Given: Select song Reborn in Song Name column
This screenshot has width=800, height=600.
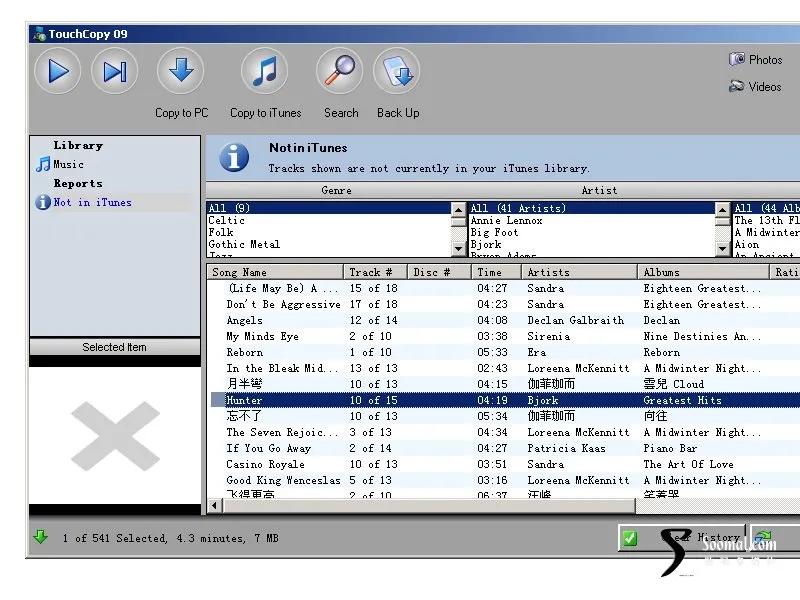Looking at the screenshot, I should tap(245, 352).
